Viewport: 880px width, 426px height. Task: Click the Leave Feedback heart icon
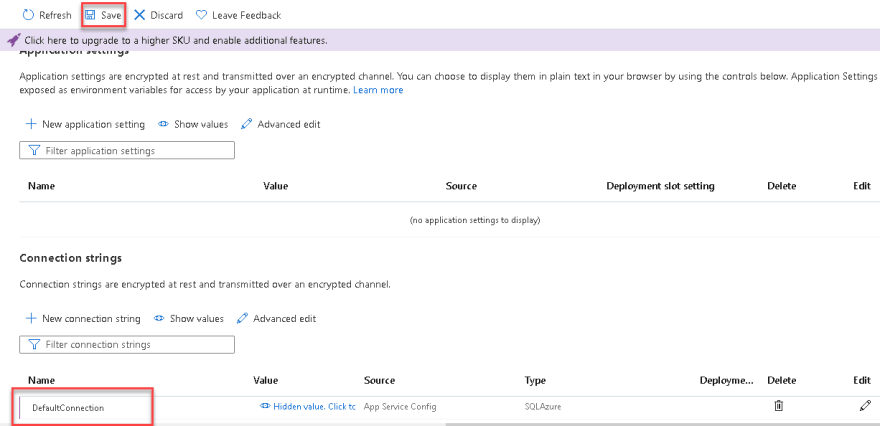tap(202, 15)
